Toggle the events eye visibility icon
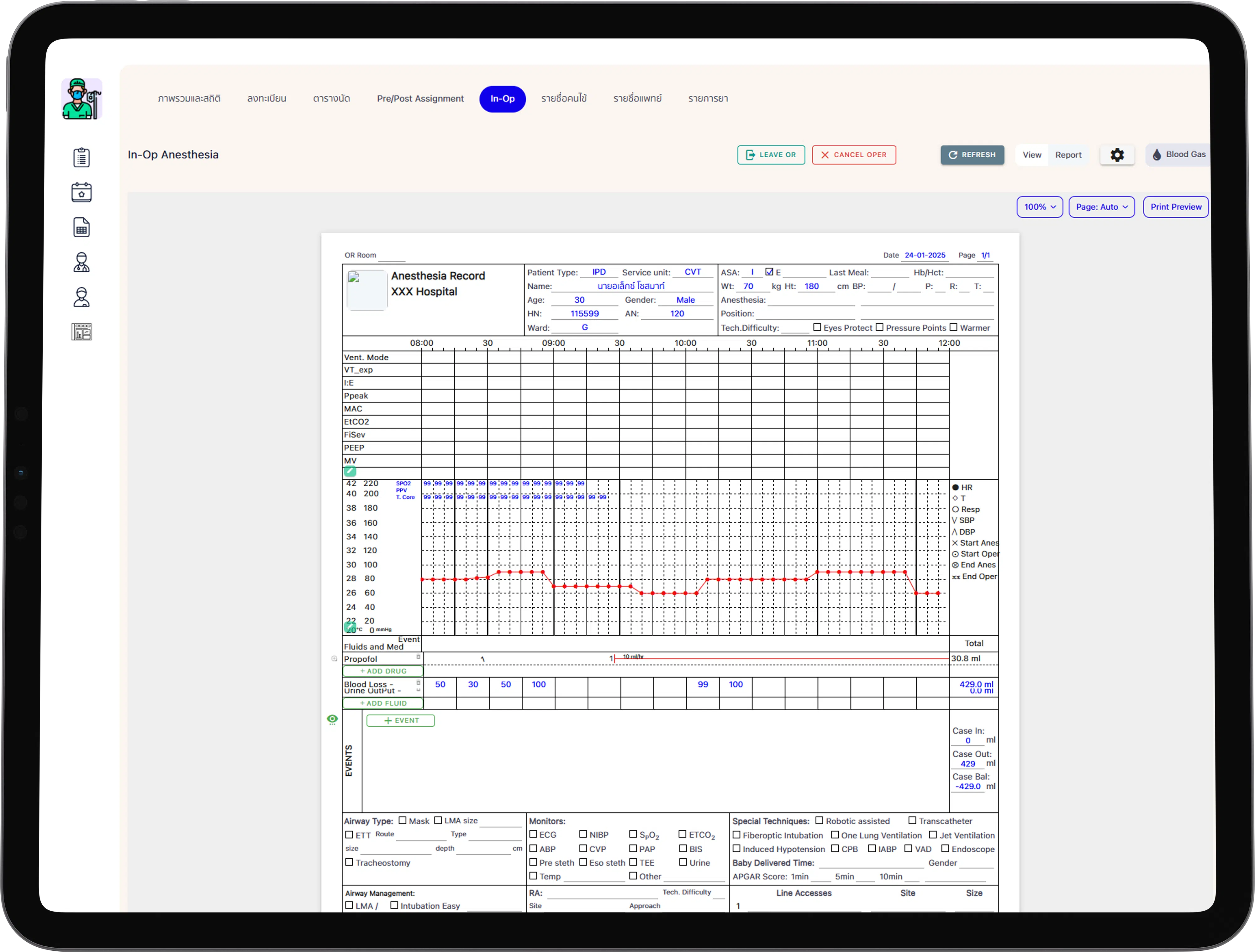1255x952 pixels. click(x=332, y=719)
